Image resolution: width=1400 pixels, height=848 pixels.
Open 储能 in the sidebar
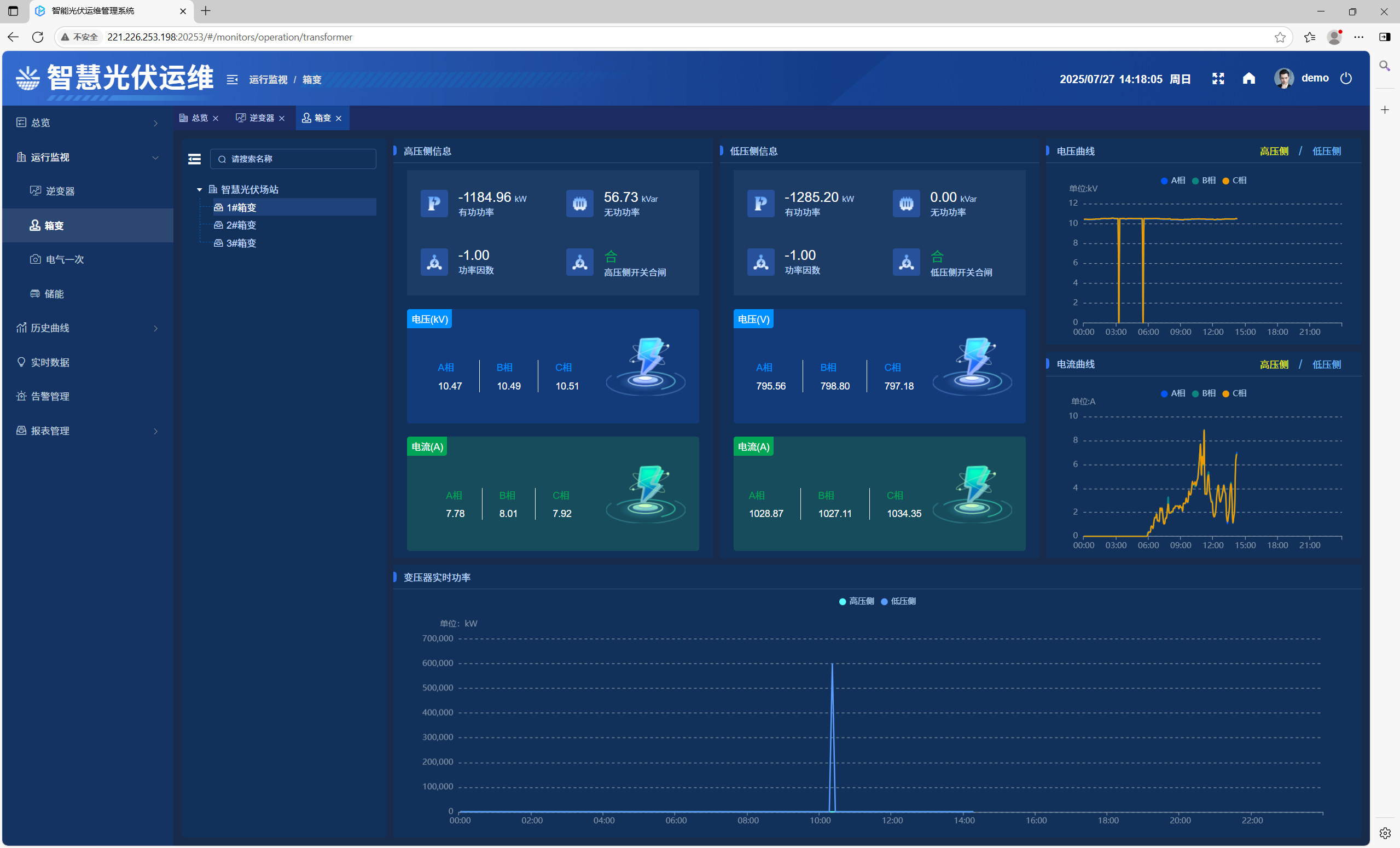54,294
